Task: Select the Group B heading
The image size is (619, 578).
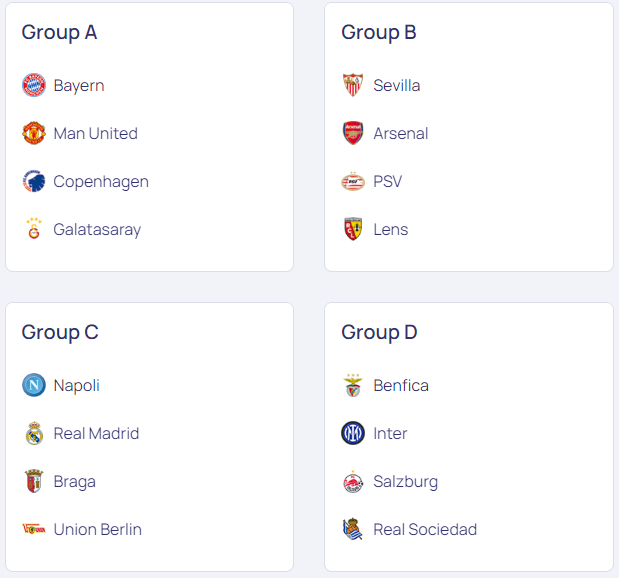Action: [379, 33]
